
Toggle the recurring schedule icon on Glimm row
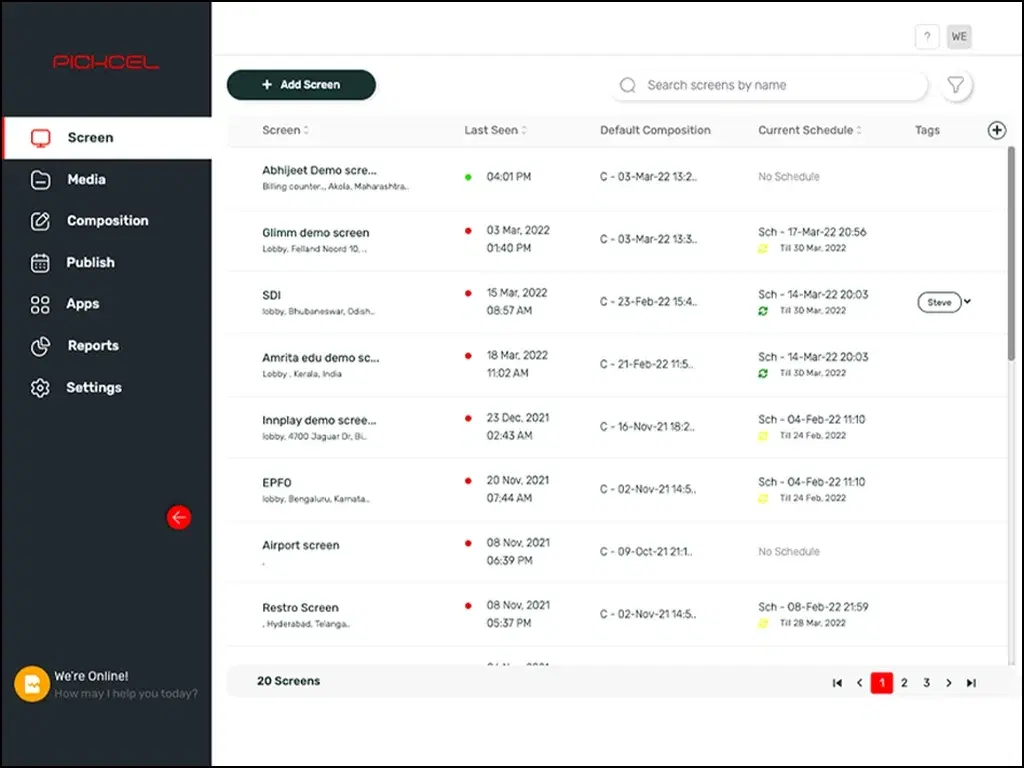pos(765,248)
